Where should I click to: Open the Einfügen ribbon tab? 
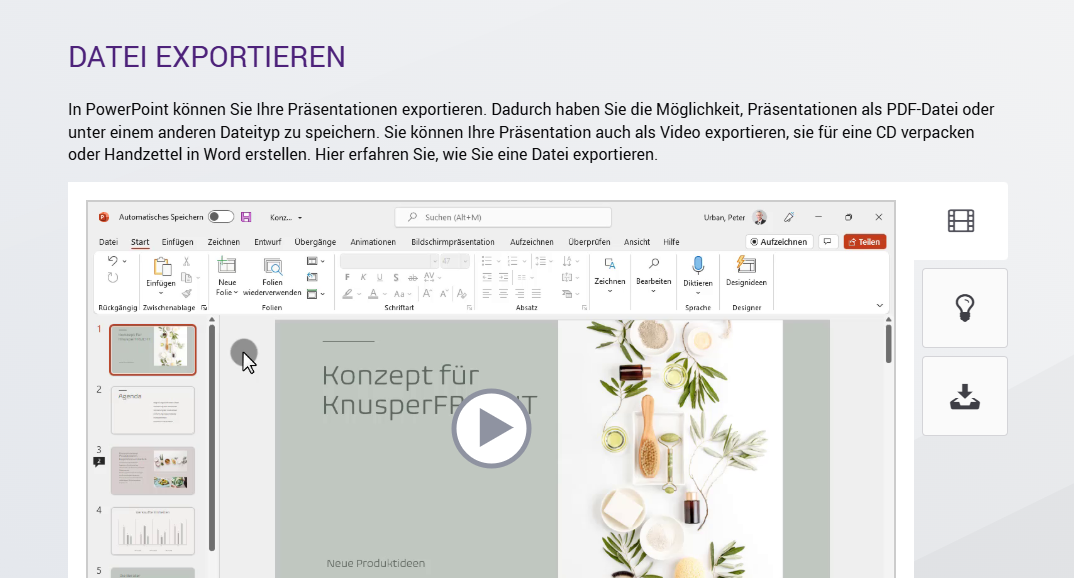pos(177,242)
